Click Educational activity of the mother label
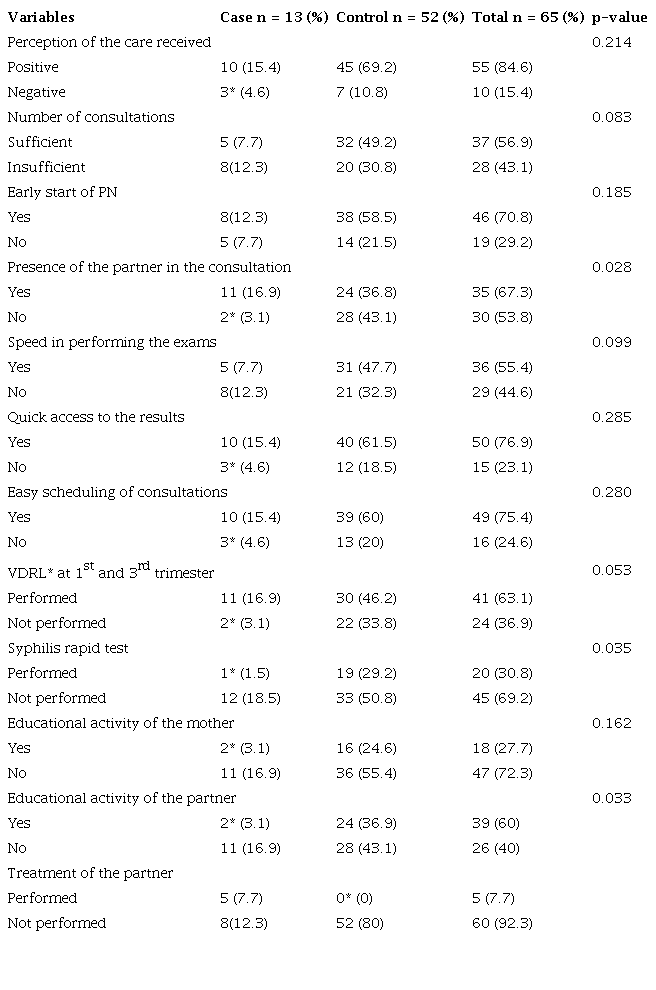Screen dimensions: 656x990 click(121, 723)
